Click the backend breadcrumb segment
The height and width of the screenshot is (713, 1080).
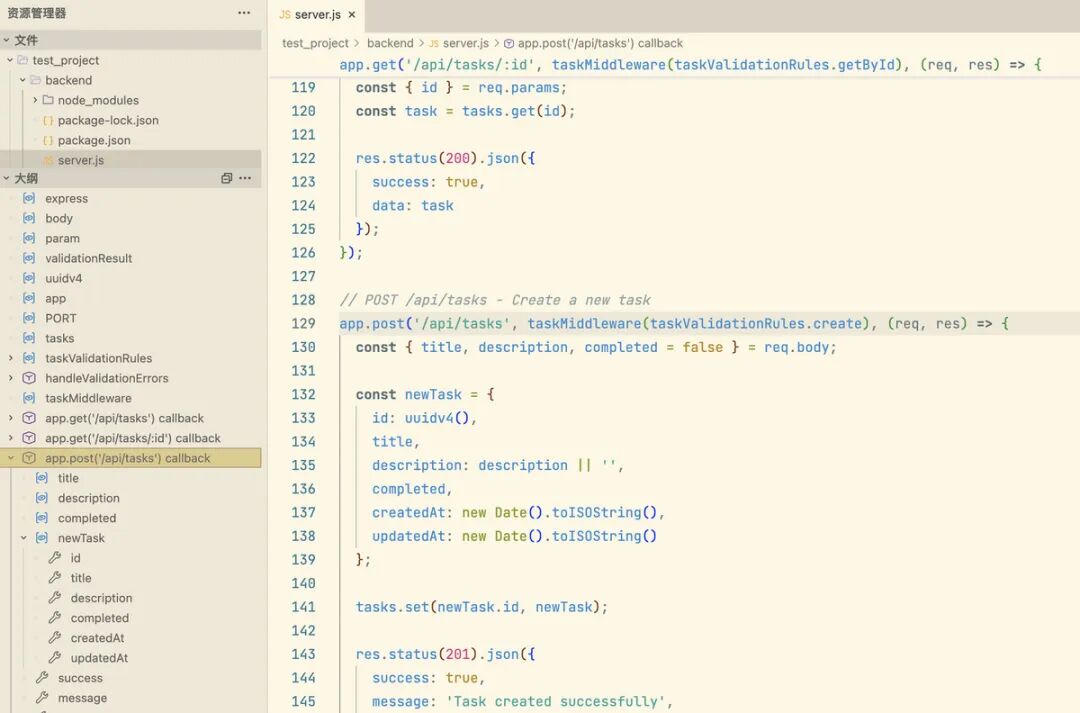point(389,43)
